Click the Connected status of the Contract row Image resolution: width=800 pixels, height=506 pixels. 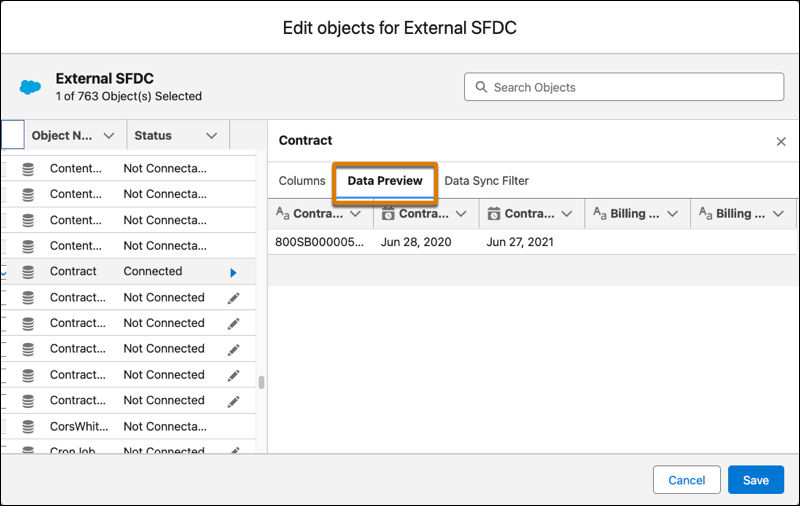(x=153, y=271)
